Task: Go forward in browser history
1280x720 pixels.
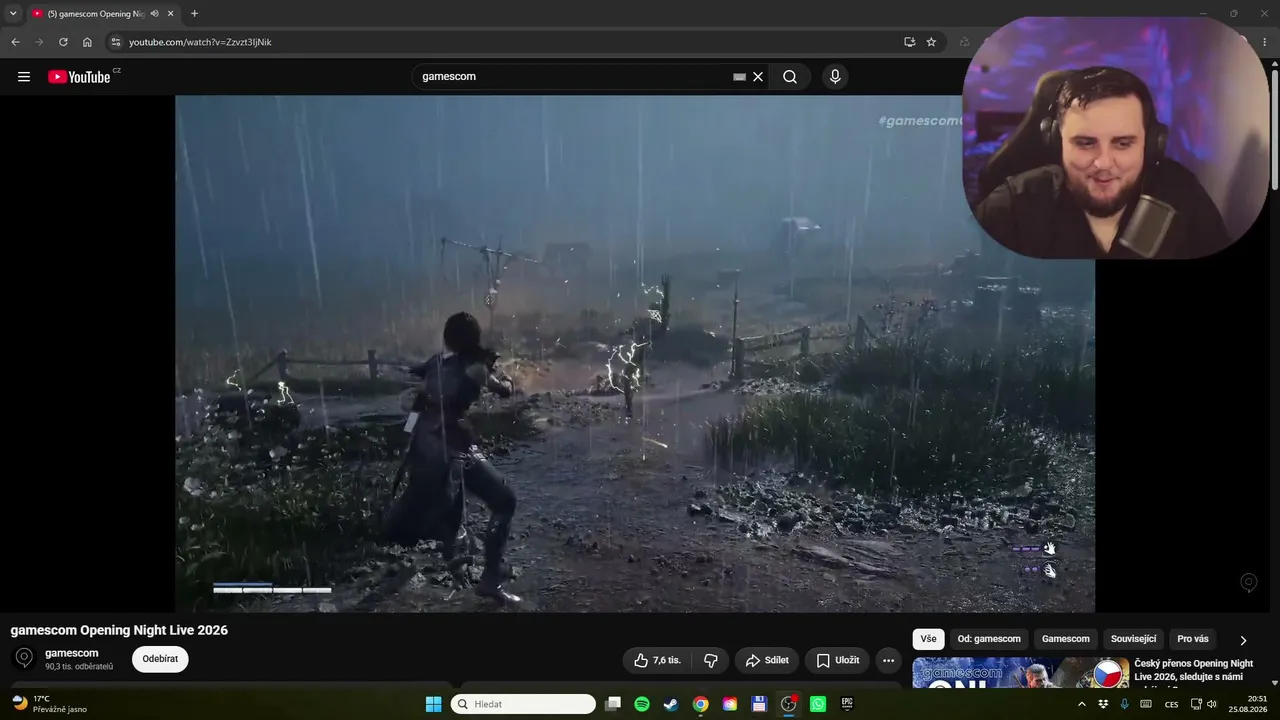Action: (x=39, y=42)
